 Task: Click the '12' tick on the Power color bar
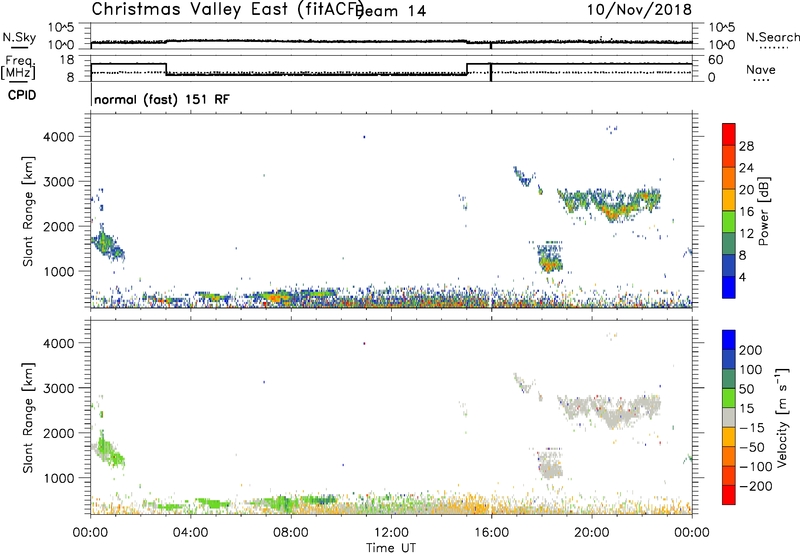coord(746,234)
